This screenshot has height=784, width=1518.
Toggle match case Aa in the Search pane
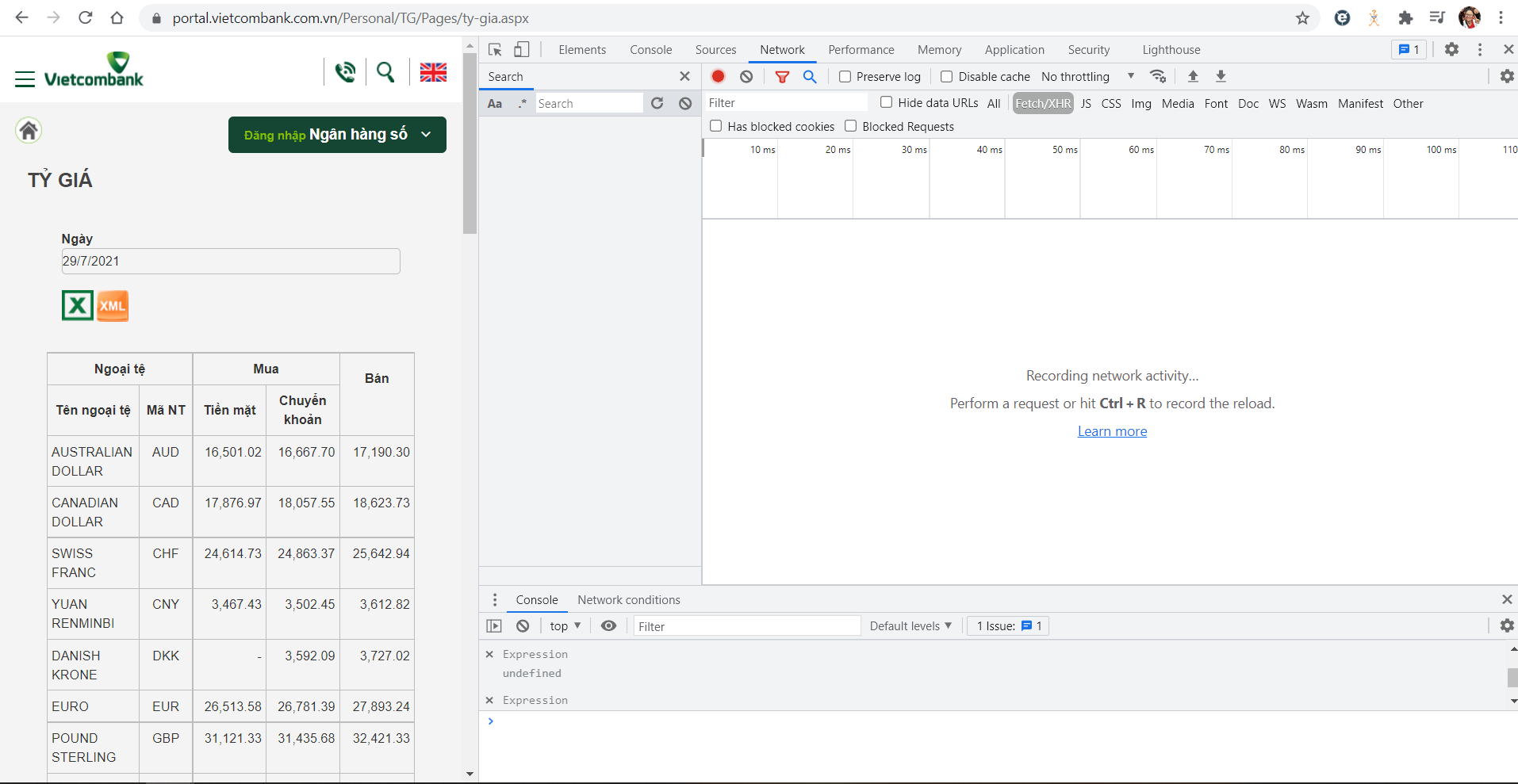click(x=495, y=103)
